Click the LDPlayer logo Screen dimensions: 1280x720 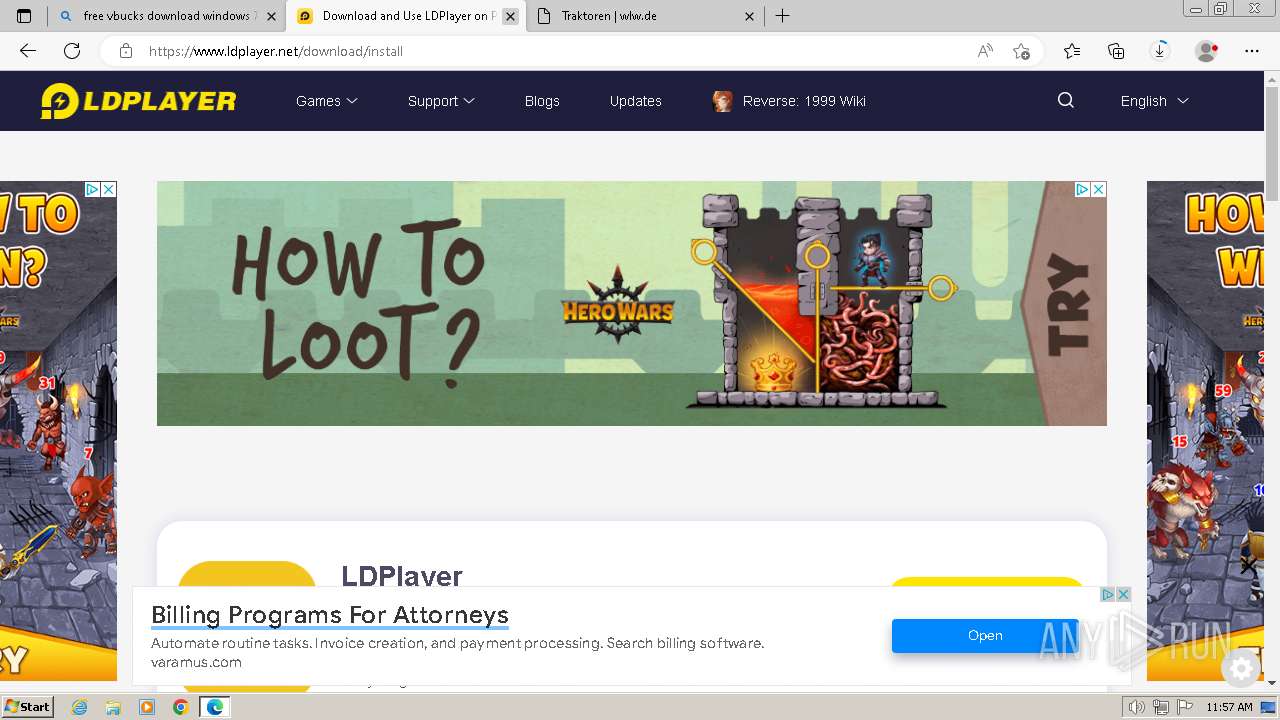pyautogui.click(x=138, y=101)
